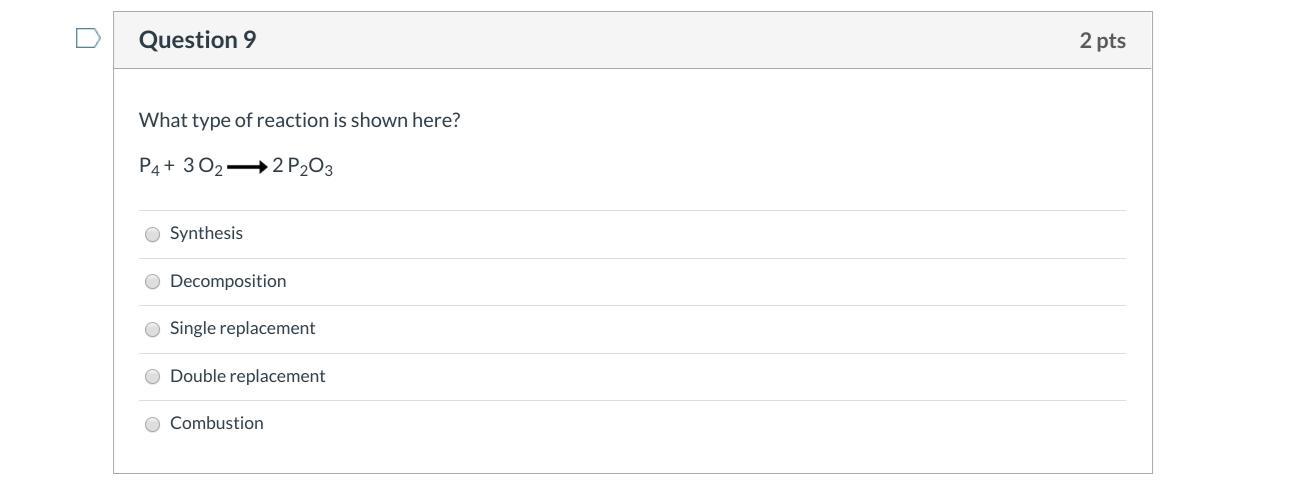This screenshot has width=1293, height=484.
Task: Click empty space in question header bar
Action: [x=650, y=40]
